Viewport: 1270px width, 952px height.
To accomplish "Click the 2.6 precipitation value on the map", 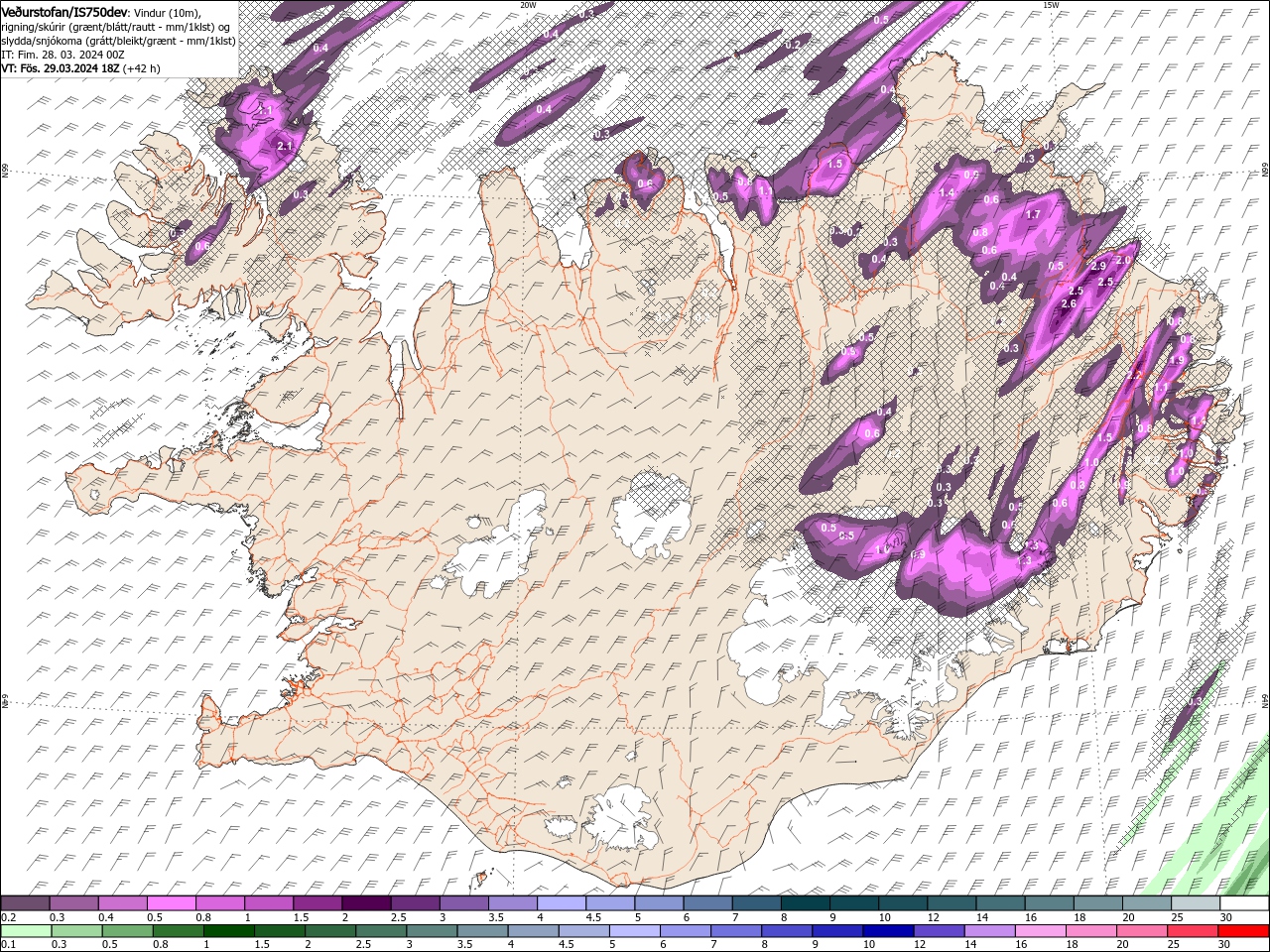I will [x=1069, y=303].
